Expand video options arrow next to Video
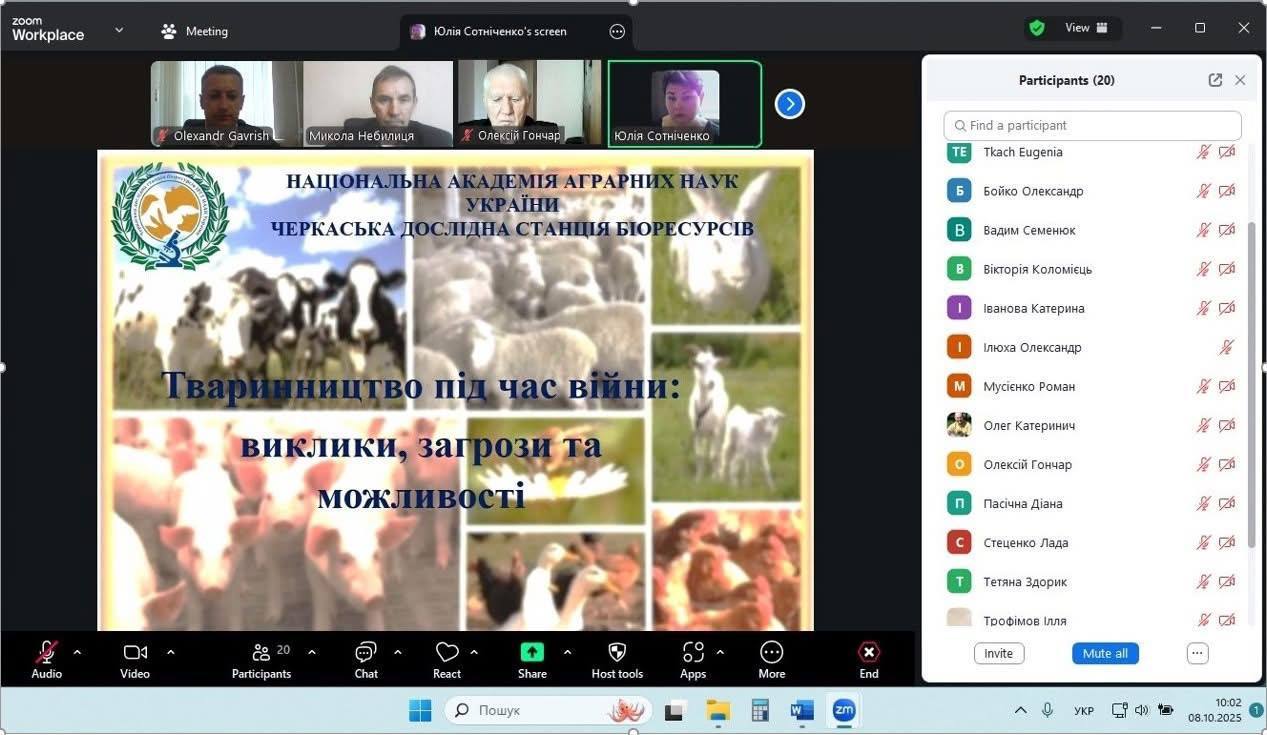The image size is (1267, 735). click(x=171, y=652)
